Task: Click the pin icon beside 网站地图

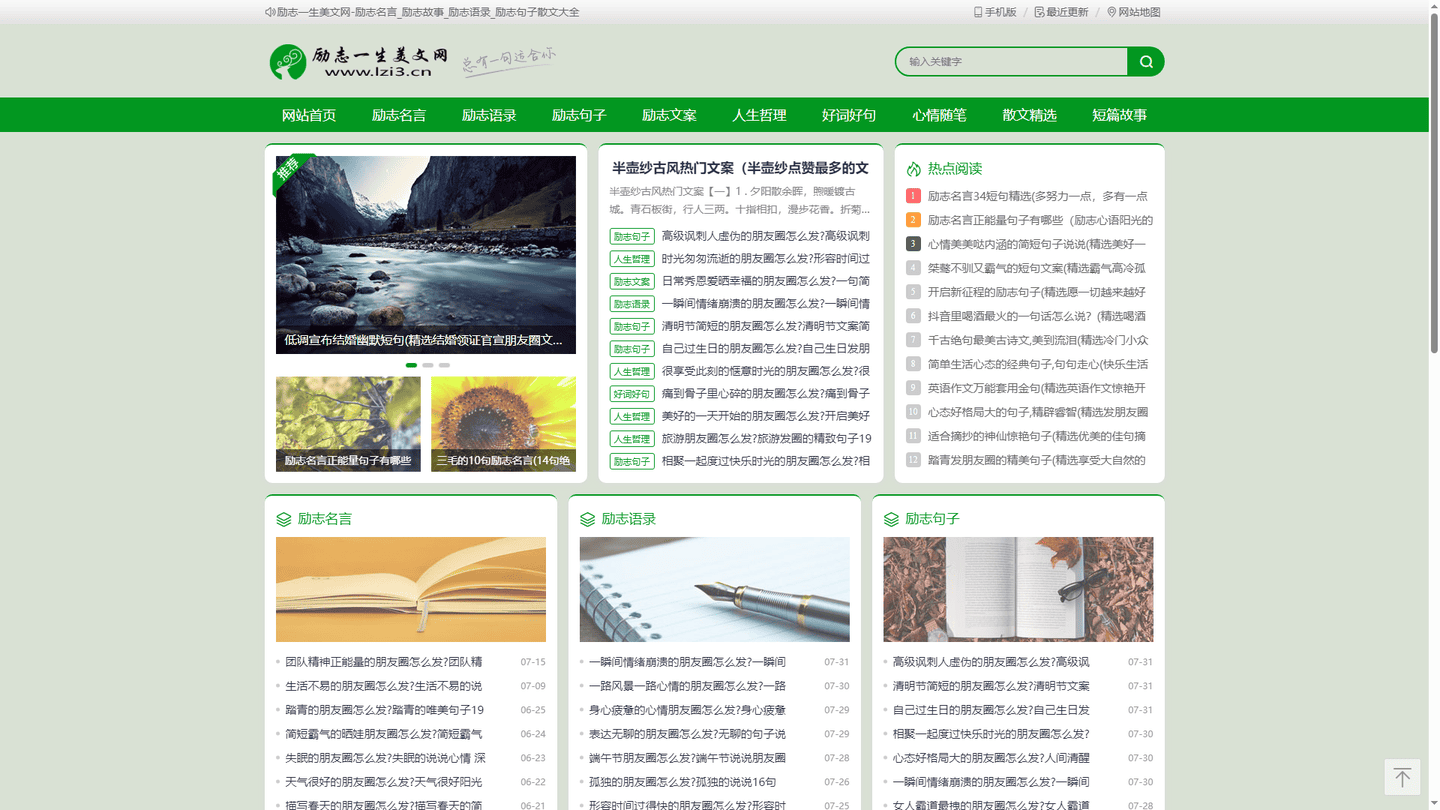Action: [x=1111, y=12]
